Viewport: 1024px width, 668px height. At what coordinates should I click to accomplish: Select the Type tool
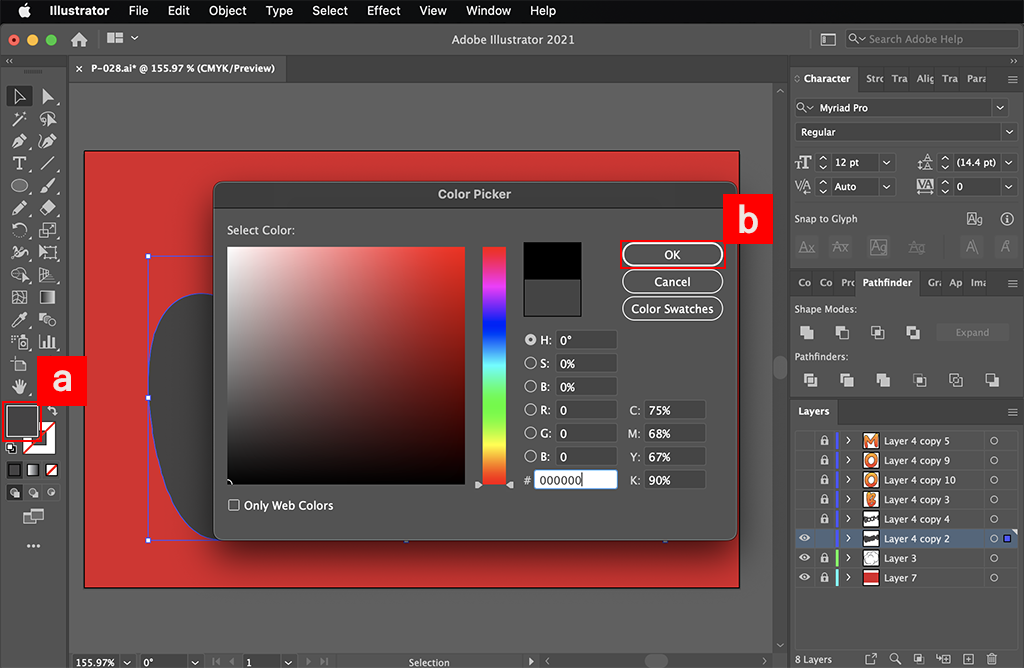click(19, 163)
